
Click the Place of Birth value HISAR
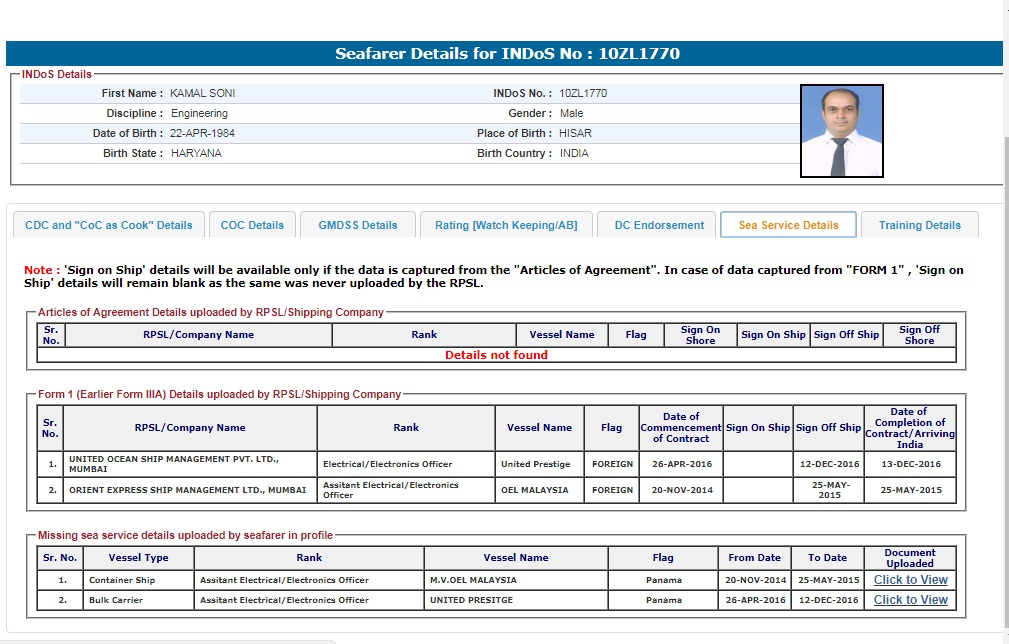point(575,133)
